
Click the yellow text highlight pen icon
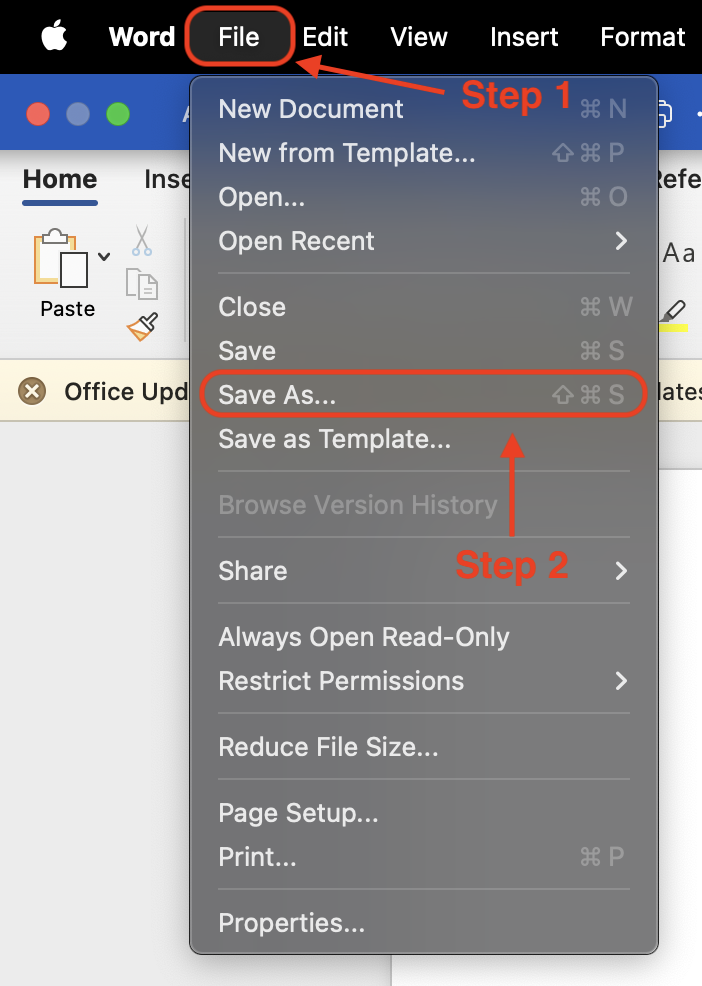click(x=674, y=313)
